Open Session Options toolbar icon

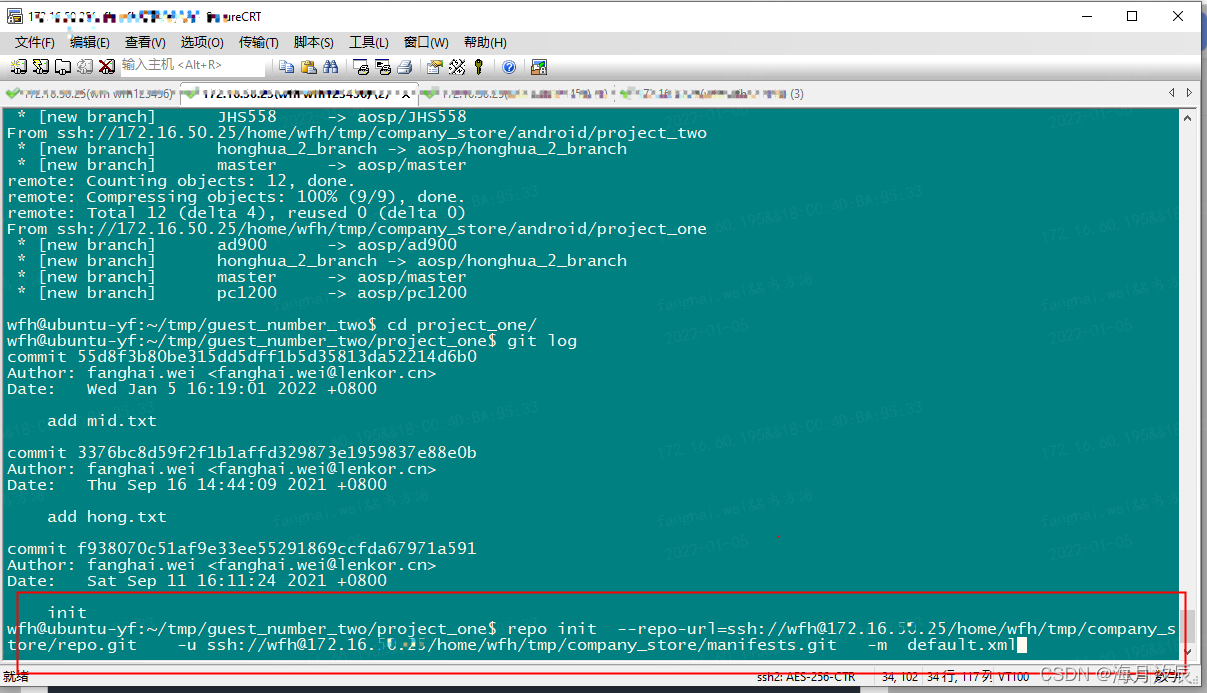tap(435, 67)
